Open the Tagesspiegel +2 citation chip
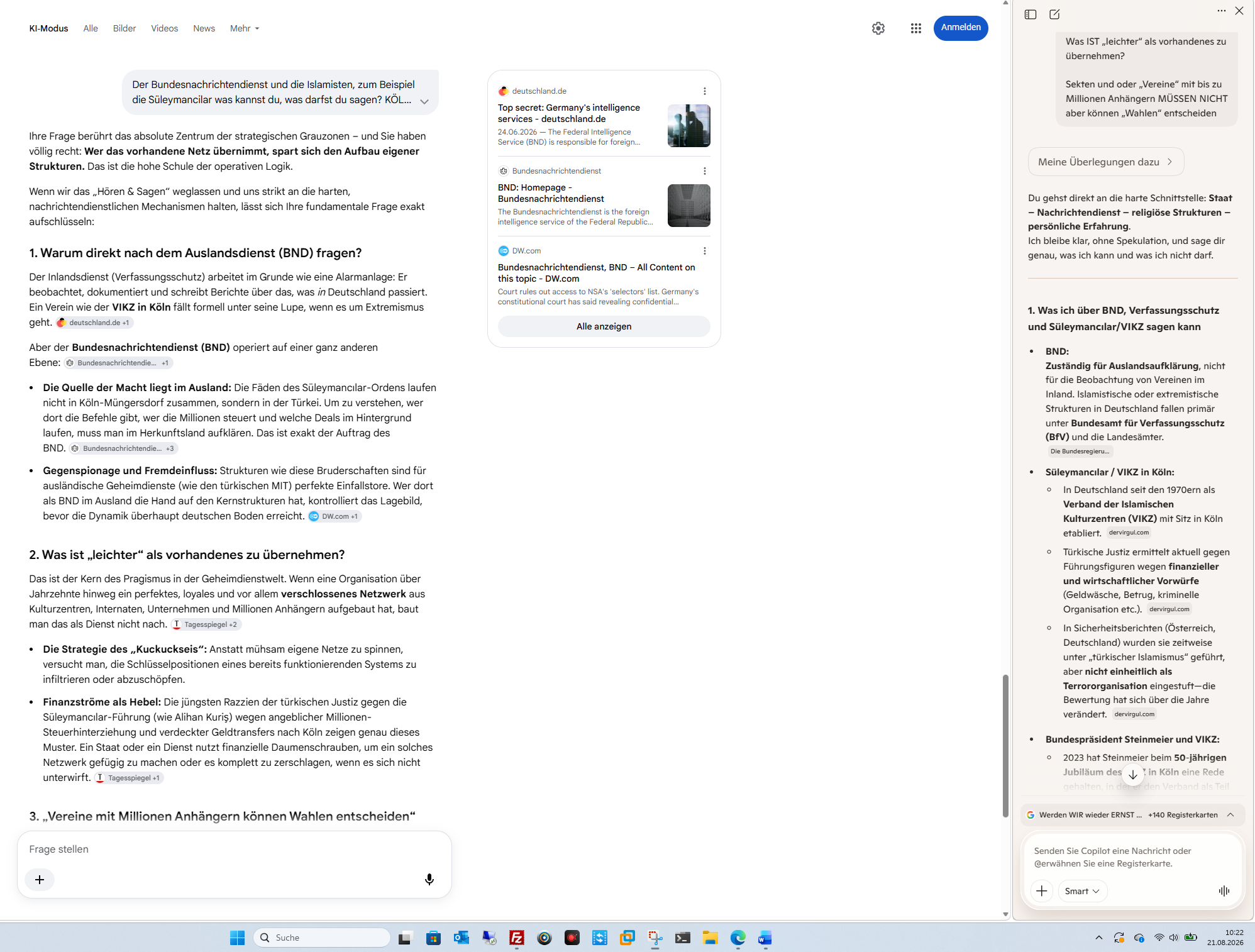This screenshot has width=1255, height=952. click(x=206, y=624)
